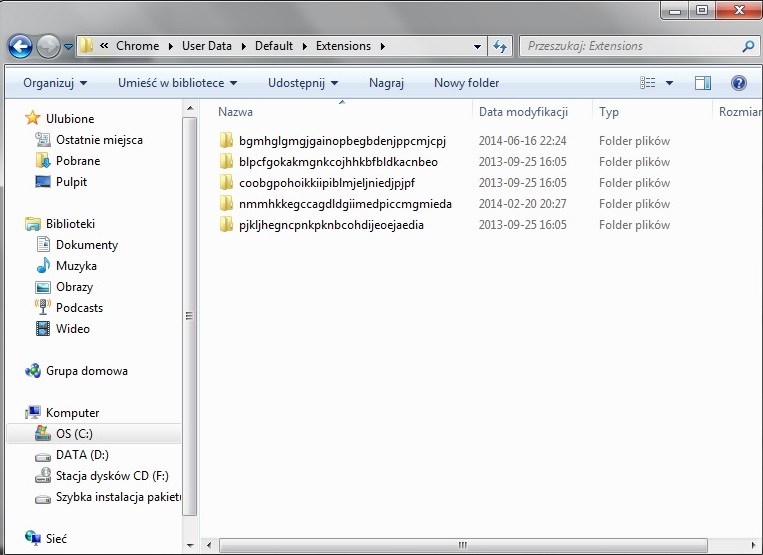Click the search magnifier icon
763x555 pixels.
(x=748, y=46)
